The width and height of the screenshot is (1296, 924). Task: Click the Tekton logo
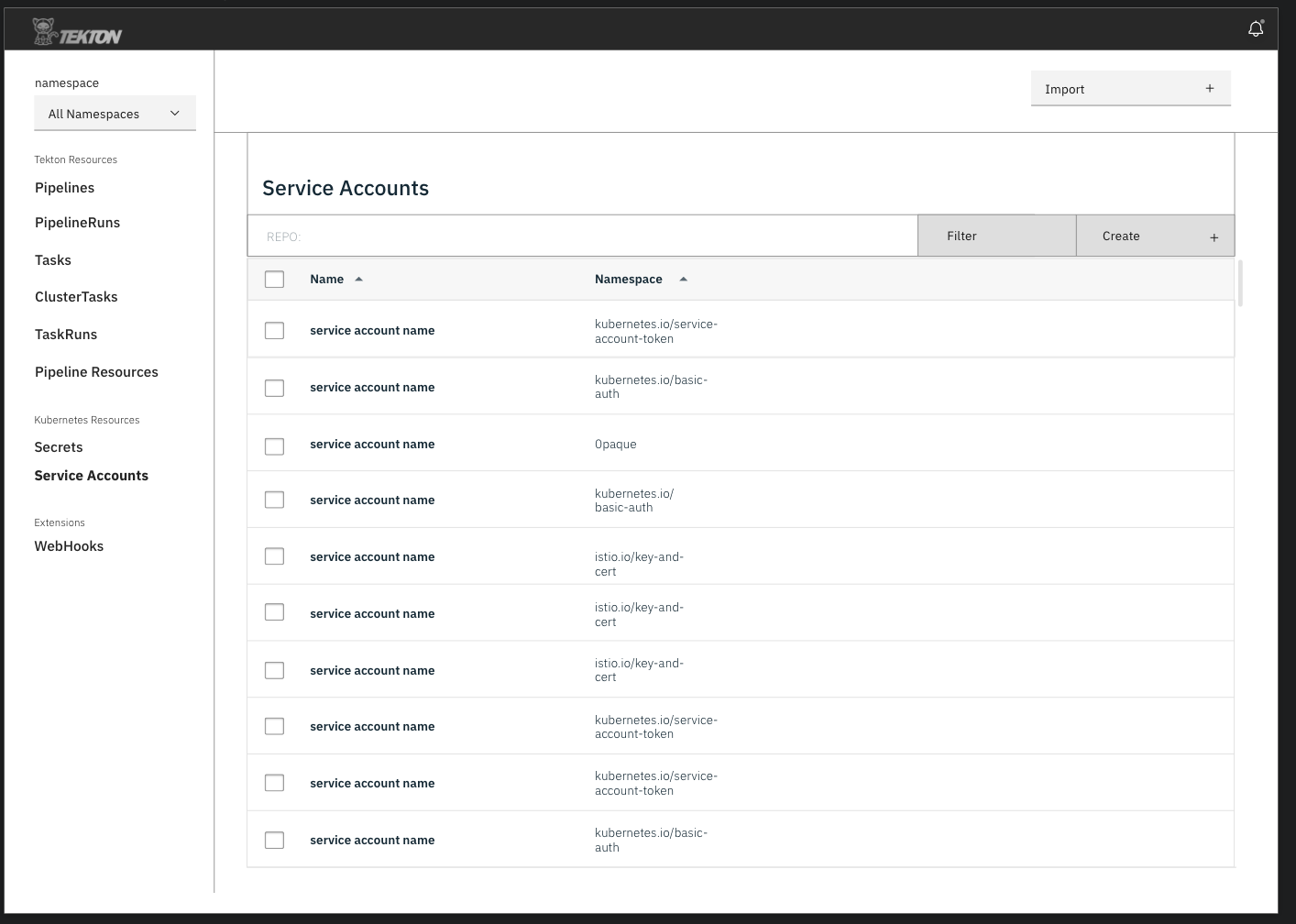tap(78, 28)
